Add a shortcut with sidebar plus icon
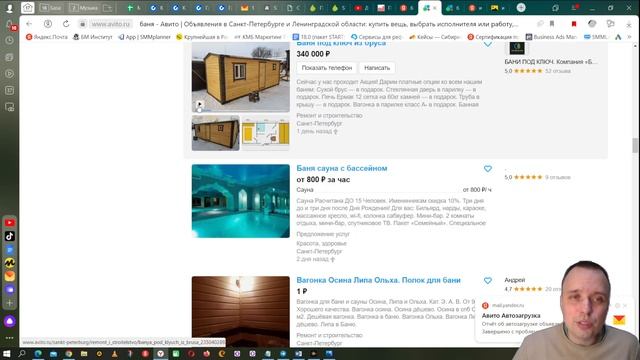The width and height of the screenshot is (640, 360). click(10, 303)
